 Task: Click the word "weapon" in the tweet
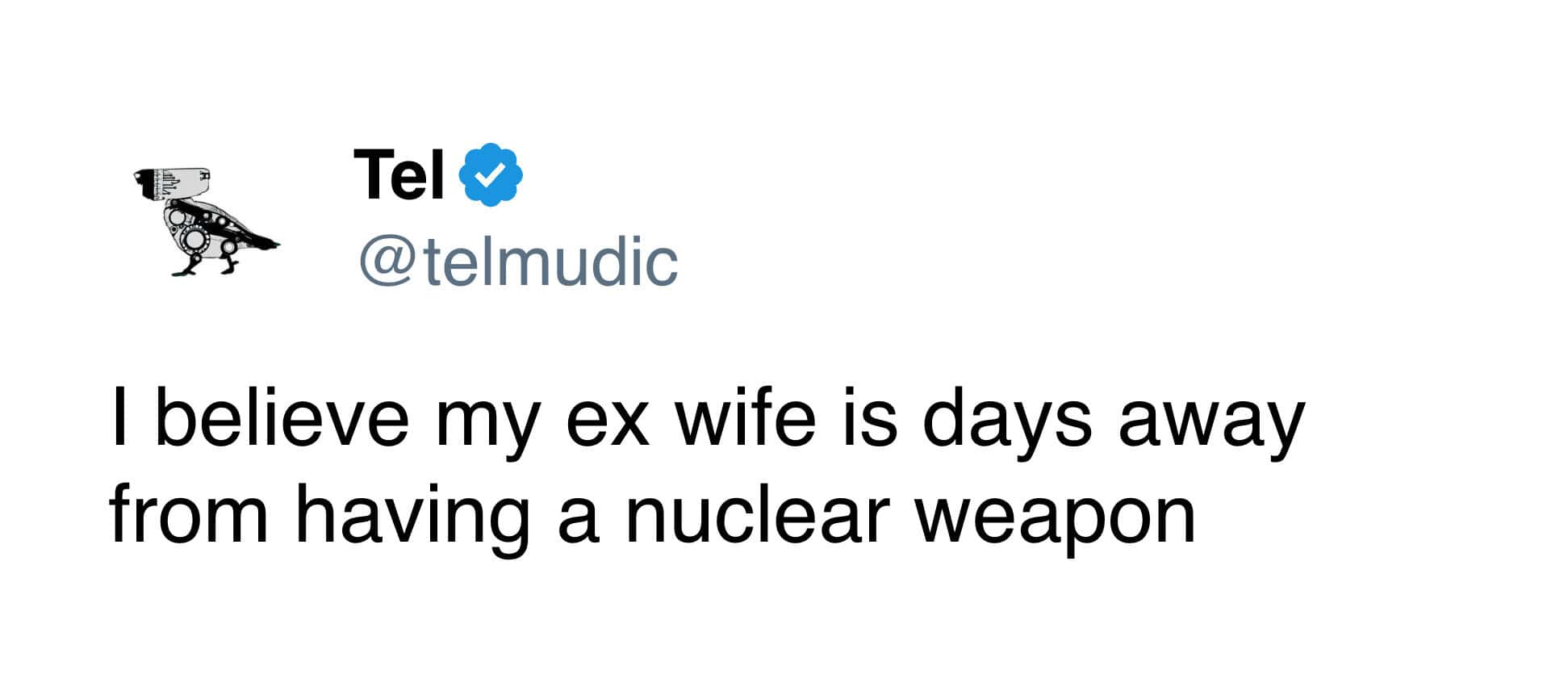pos(1056,518)
